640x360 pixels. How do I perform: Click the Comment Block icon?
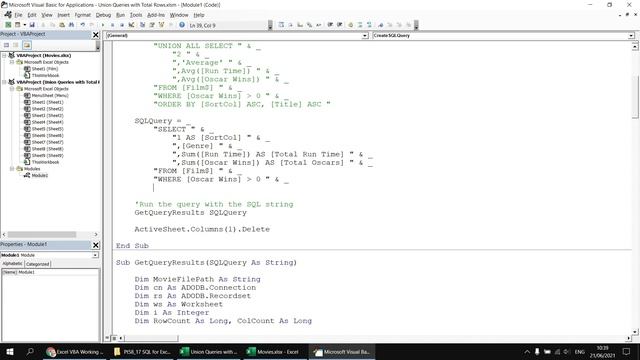click(x=360, y=25)
